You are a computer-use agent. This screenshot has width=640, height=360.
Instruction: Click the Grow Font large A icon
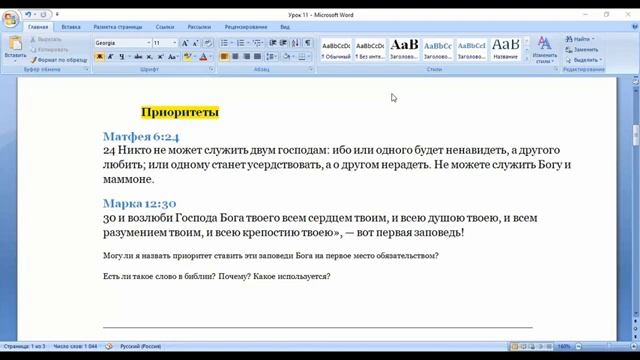(x=185, y=43)
